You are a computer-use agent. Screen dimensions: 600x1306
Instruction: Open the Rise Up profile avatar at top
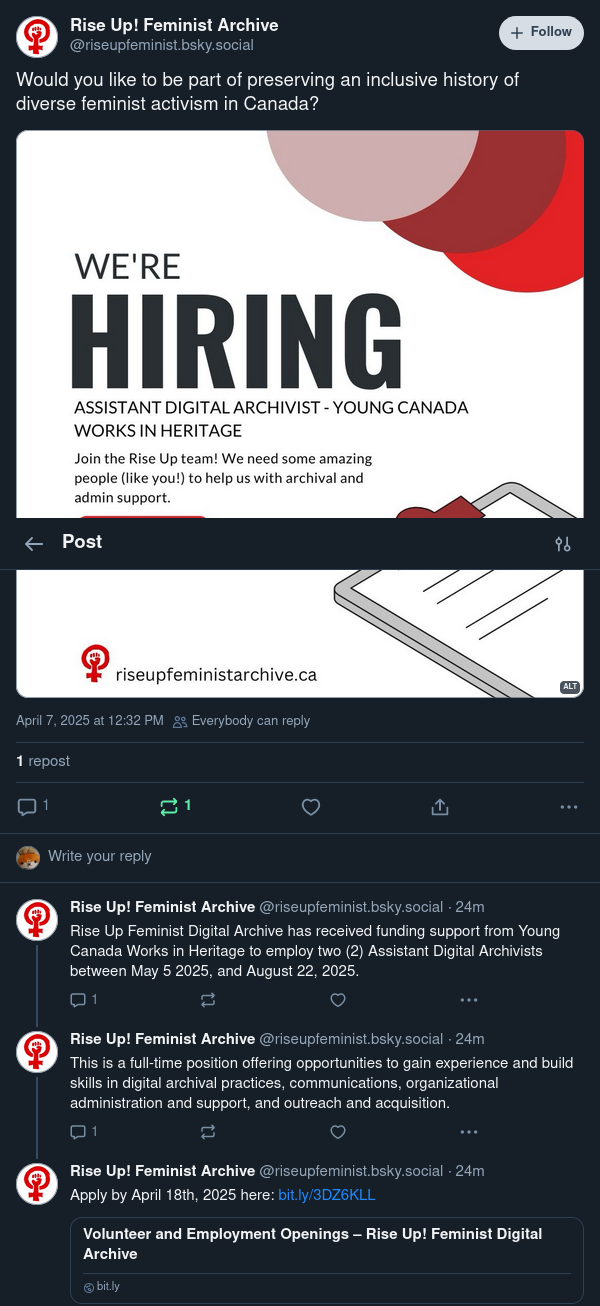point(37,37)
